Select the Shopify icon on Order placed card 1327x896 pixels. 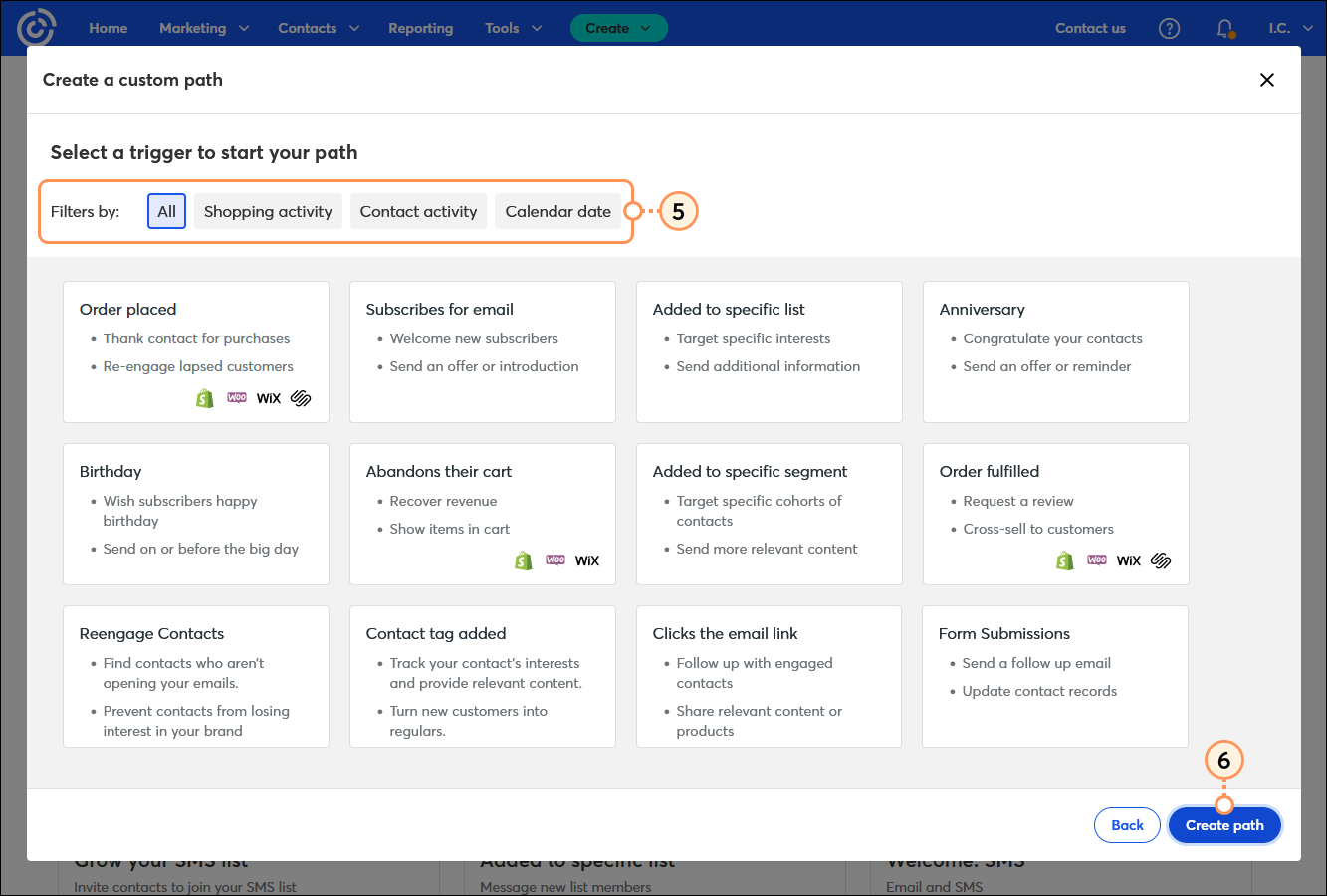pos(204,397)
